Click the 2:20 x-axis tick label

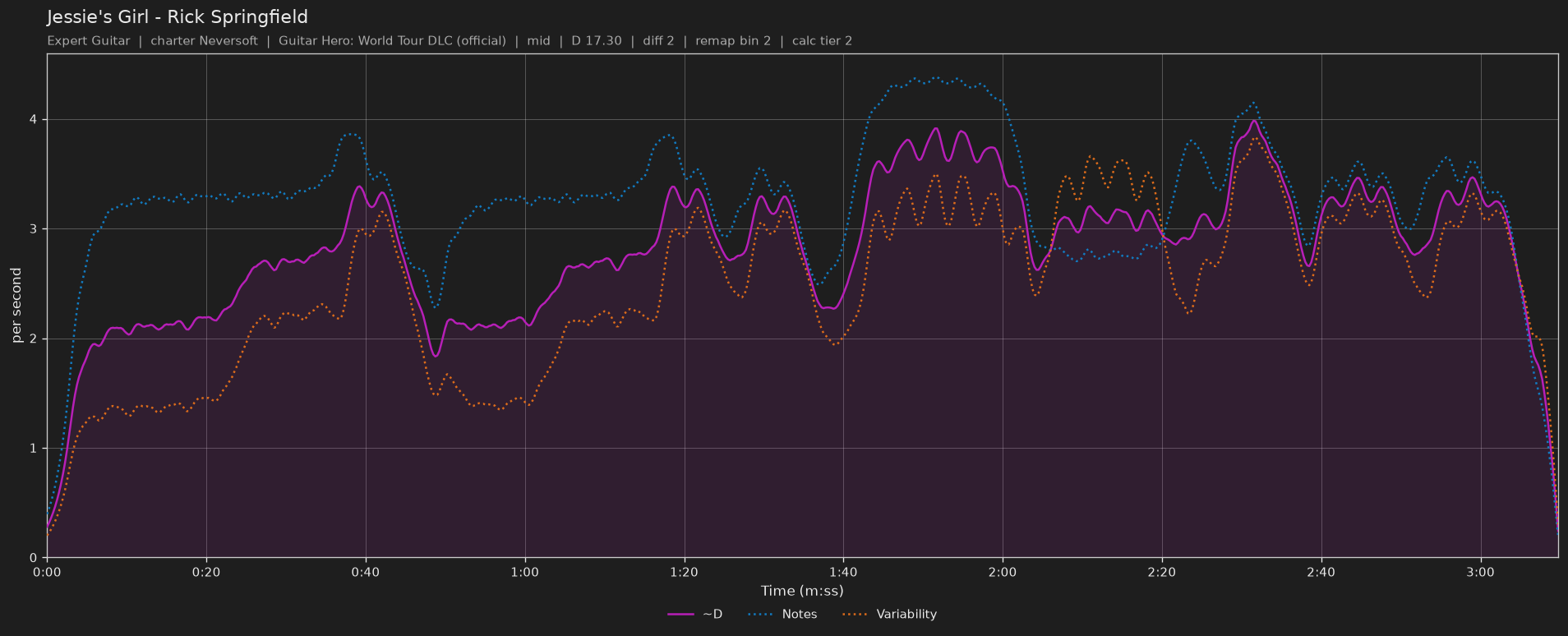[x=1162, y=572]
